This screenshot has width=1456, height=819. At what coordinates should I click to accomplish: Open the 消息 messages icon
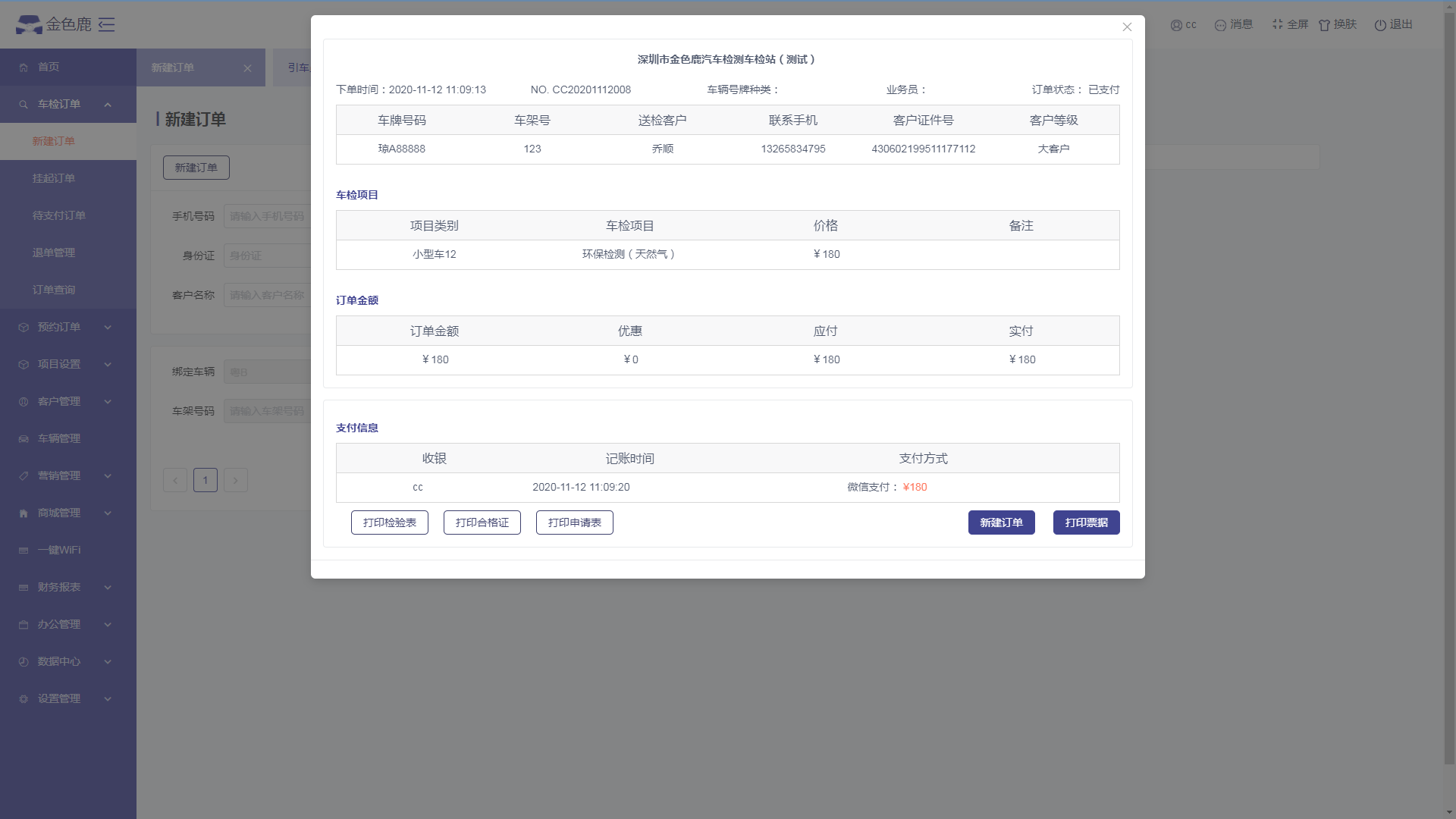[1220, 25]
